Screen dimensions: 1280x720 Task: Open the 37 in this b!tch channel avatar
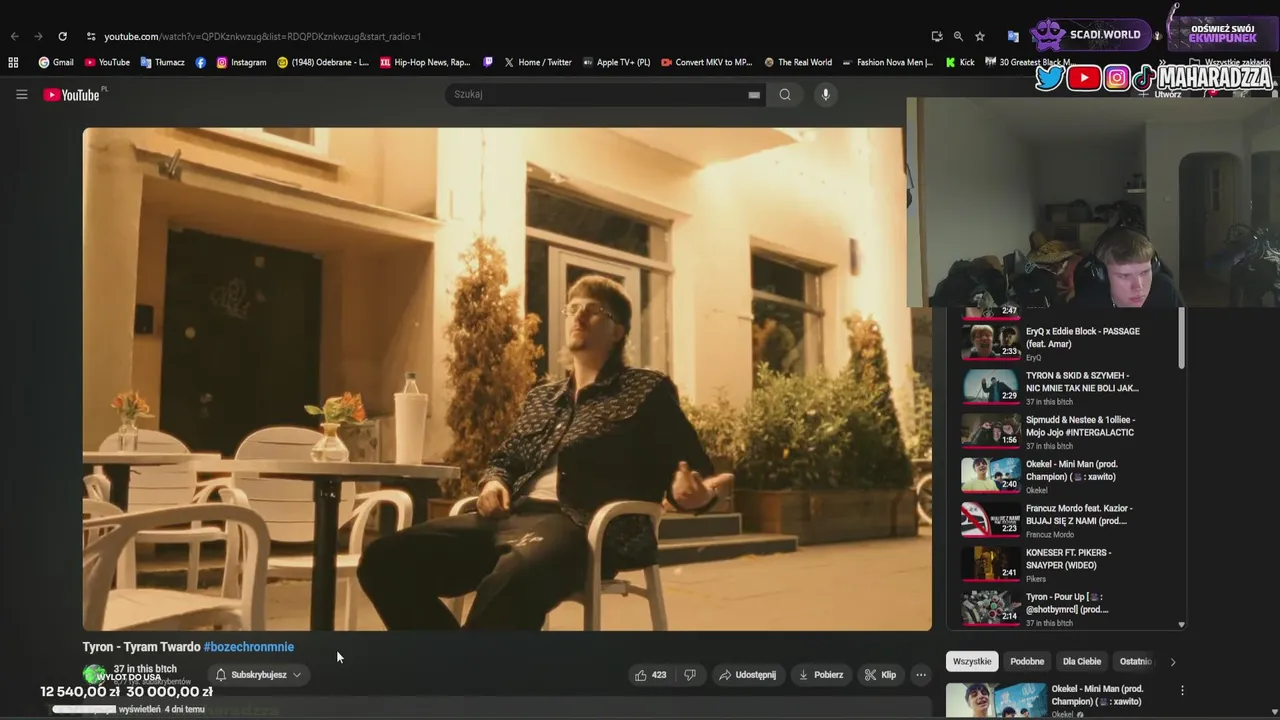(x=94, y=675)
